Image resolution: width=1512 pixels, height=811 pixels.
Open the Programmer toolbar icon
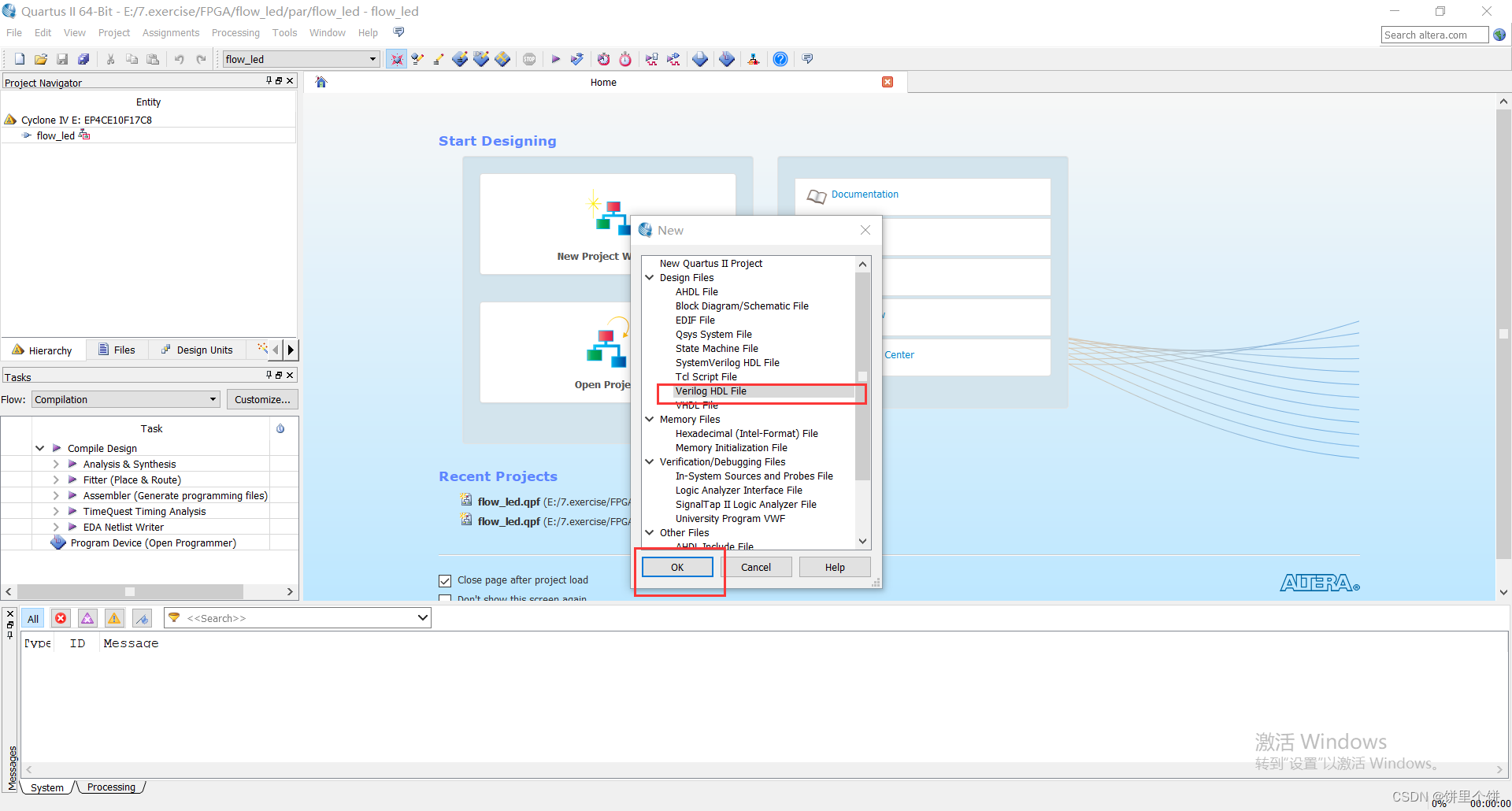(727, 59)
